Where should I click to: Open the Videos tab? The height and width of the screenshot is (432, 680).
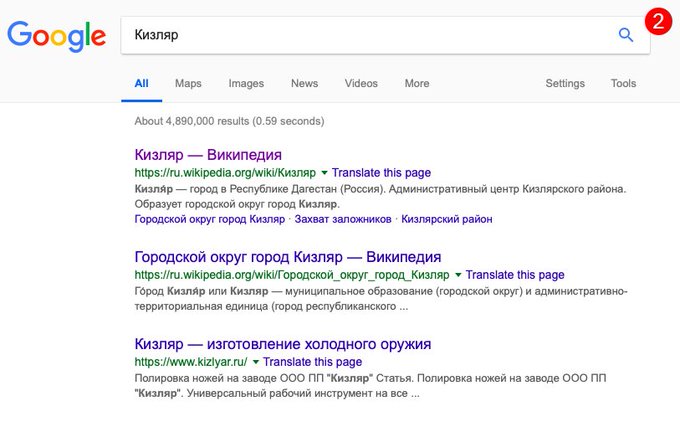[361, 83]
